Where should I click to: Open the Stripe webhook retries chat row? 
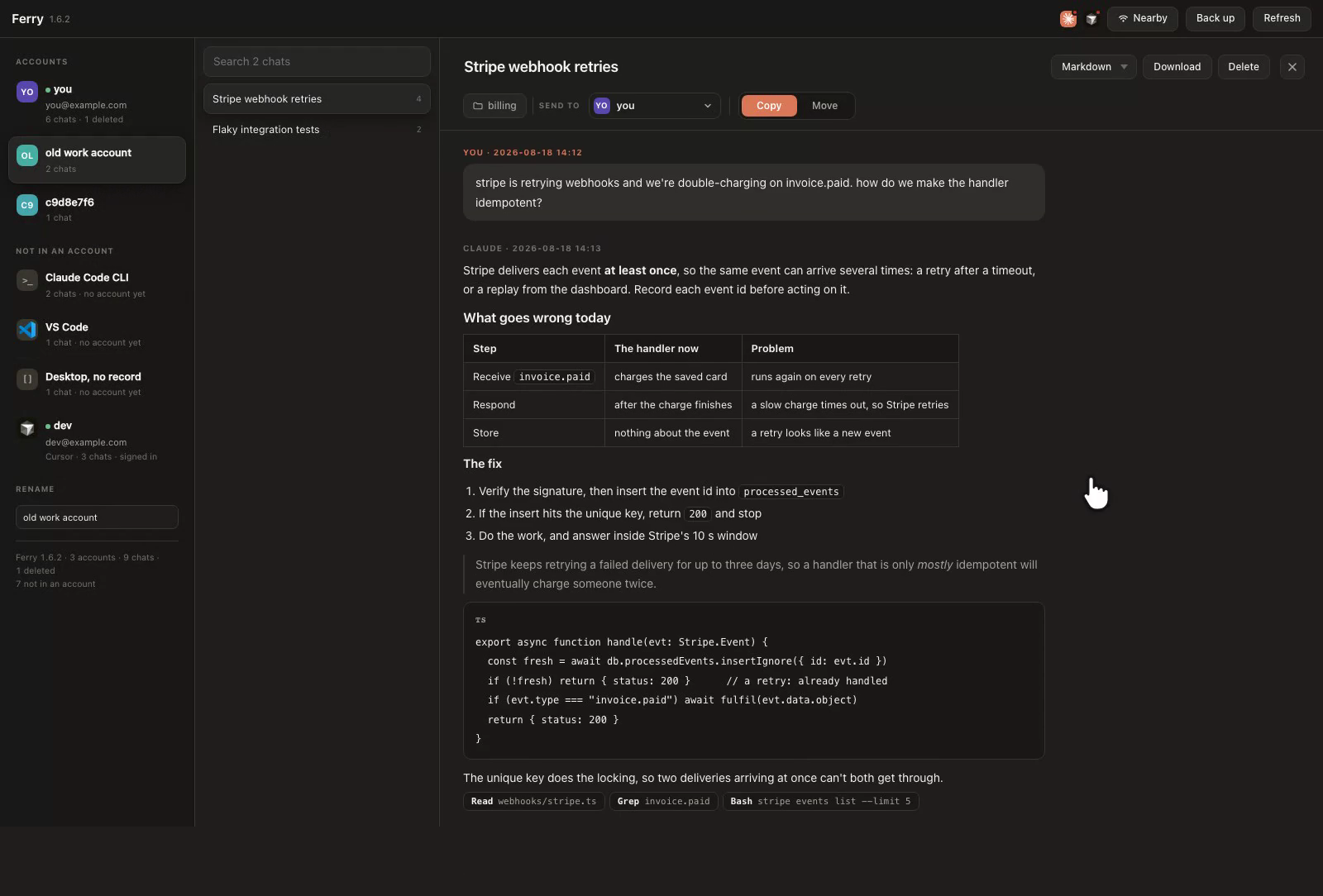317,99
